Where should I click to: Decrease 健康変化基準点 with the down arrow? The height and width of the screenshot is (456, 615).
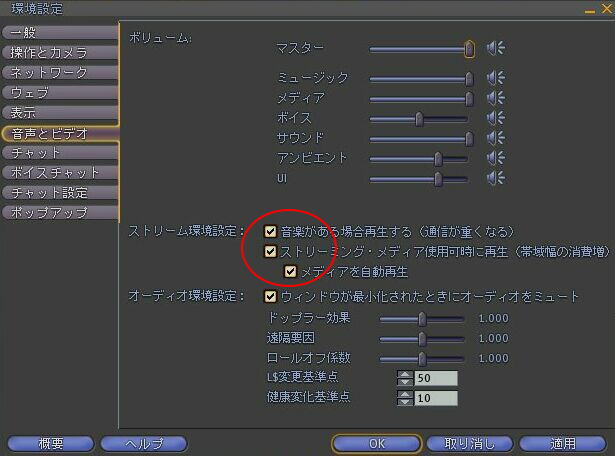405,401
